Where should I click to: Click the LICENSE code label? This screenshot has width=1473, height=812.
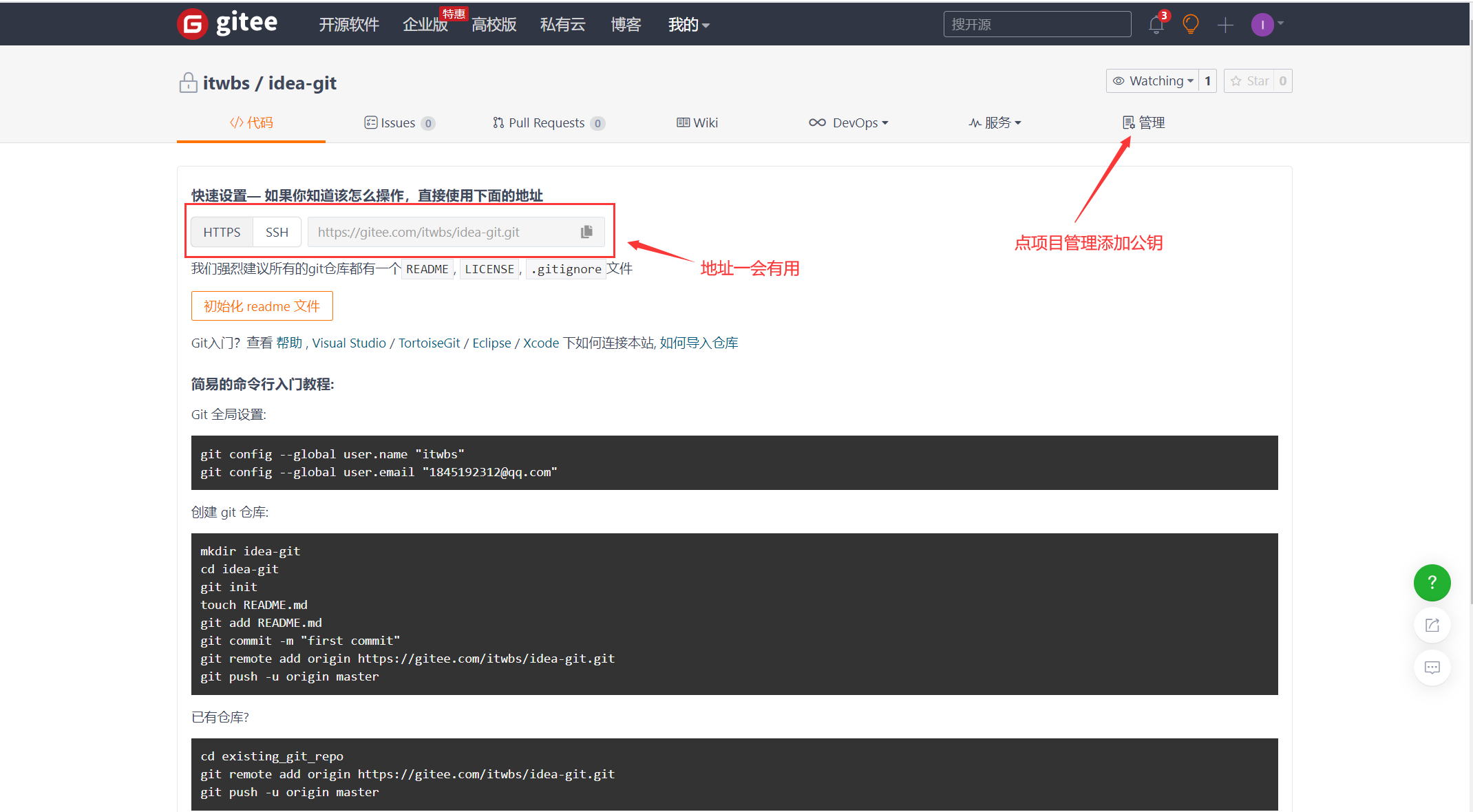click(489, 269)
